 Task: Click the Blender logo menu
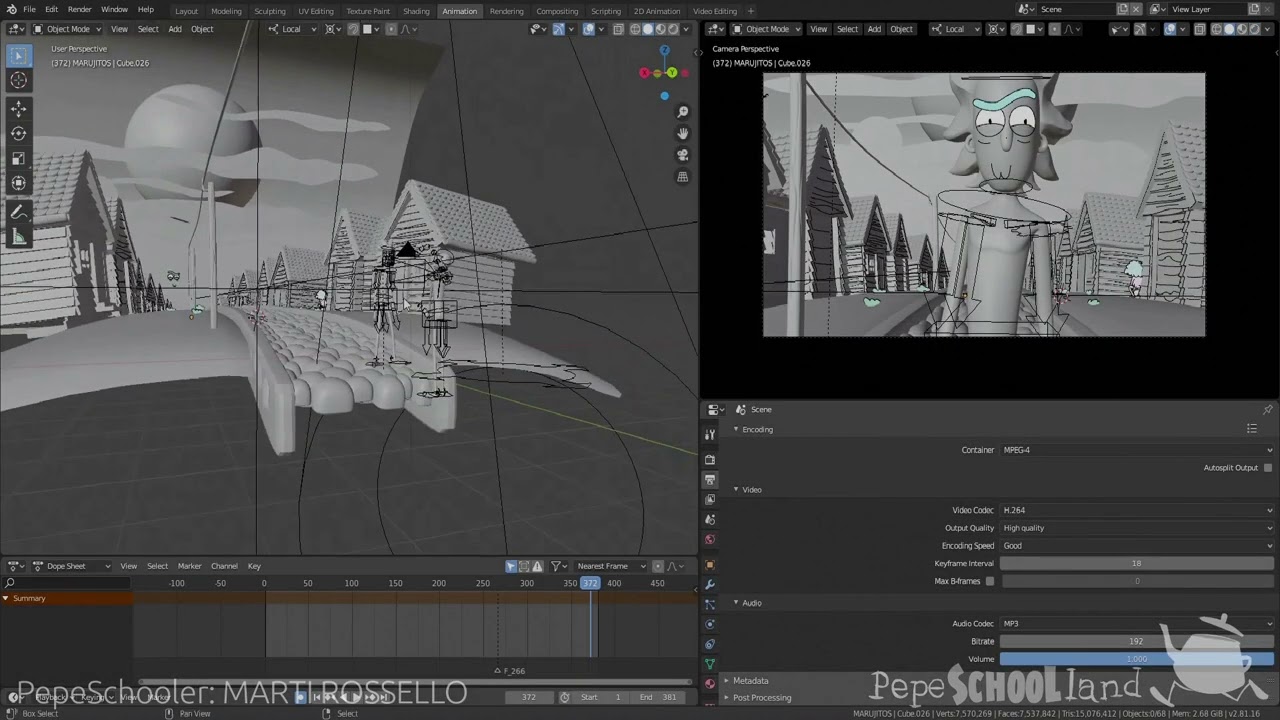(x=11, y=9)
